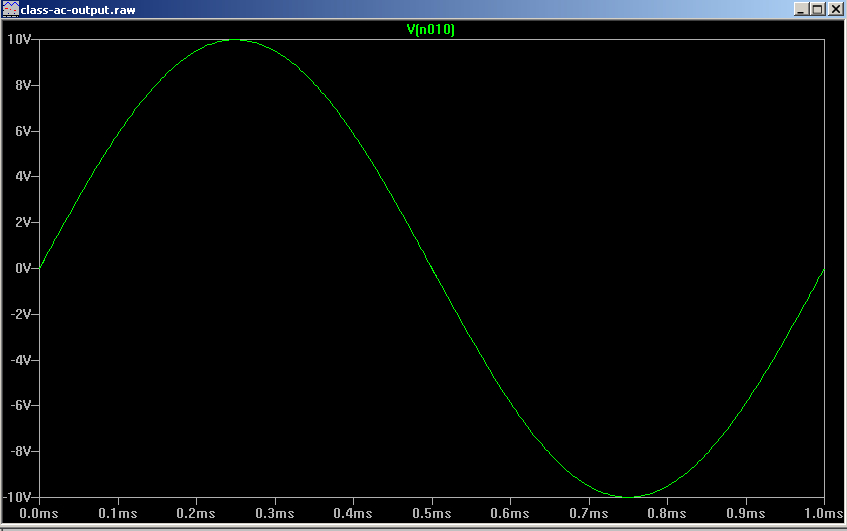The height and width of the screenshot is (531, 847).
Task: Click the 10V vertical axis label
Action: pos(19,39)
